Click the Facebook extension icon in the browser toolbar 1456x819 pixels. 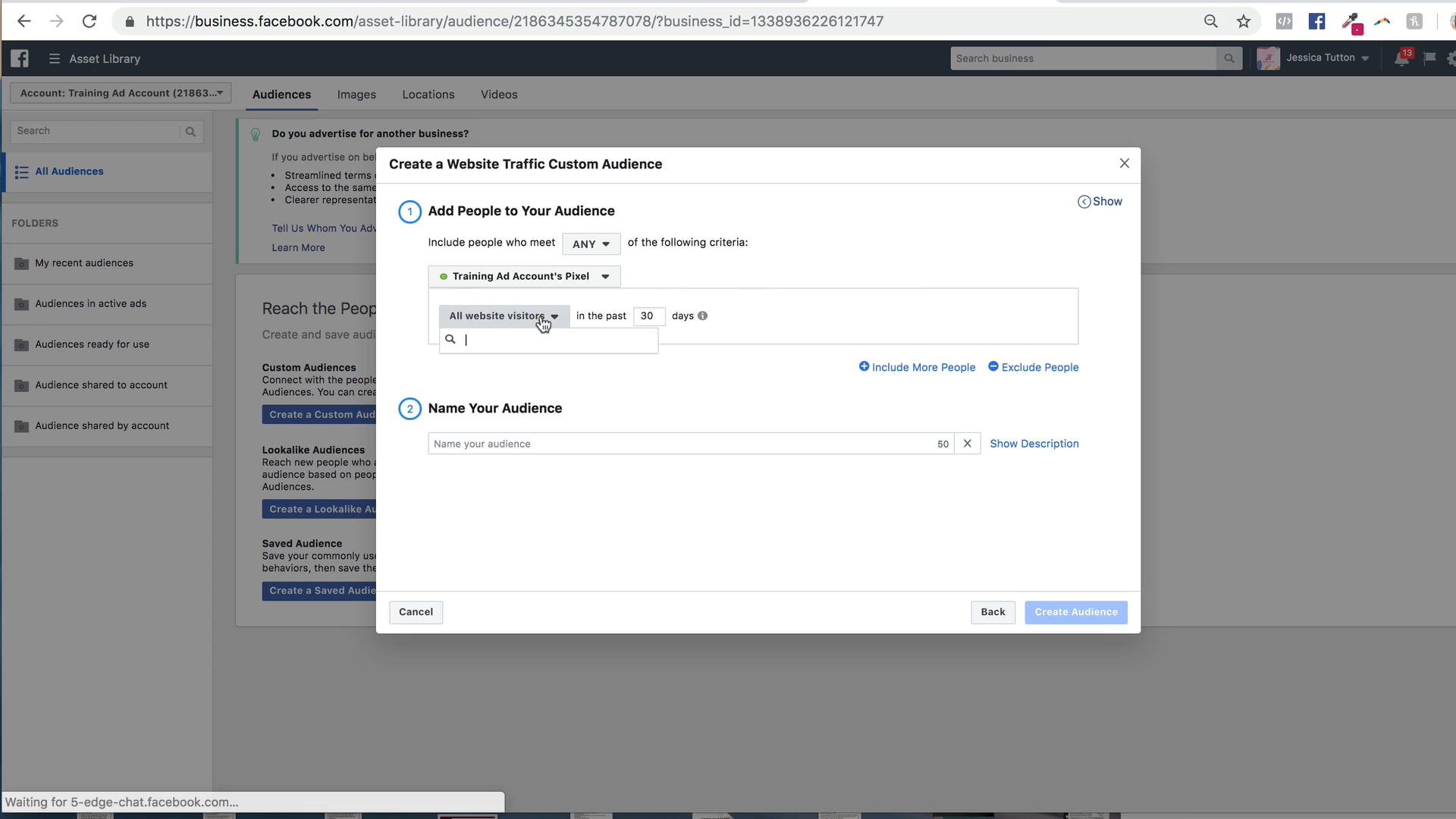pos(1317,21)
